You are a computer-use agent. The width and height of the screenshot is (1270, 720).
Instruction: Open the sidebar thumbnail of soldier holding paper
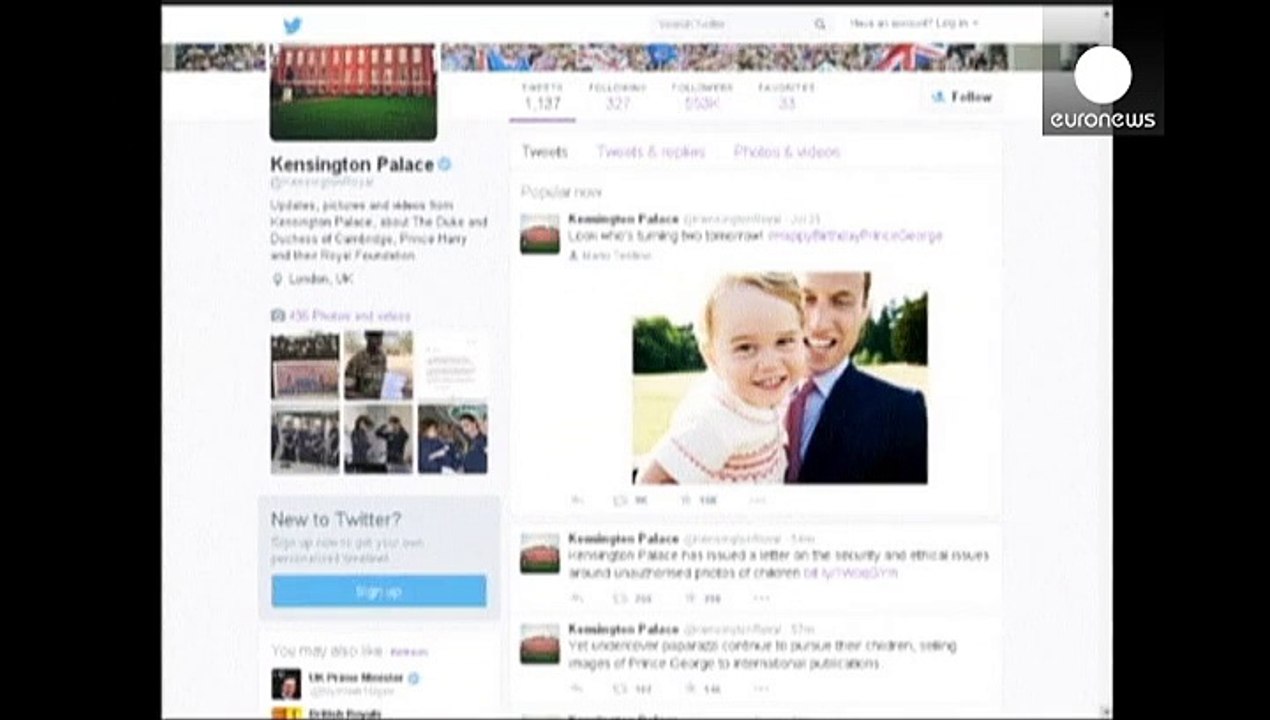[378, 365]
